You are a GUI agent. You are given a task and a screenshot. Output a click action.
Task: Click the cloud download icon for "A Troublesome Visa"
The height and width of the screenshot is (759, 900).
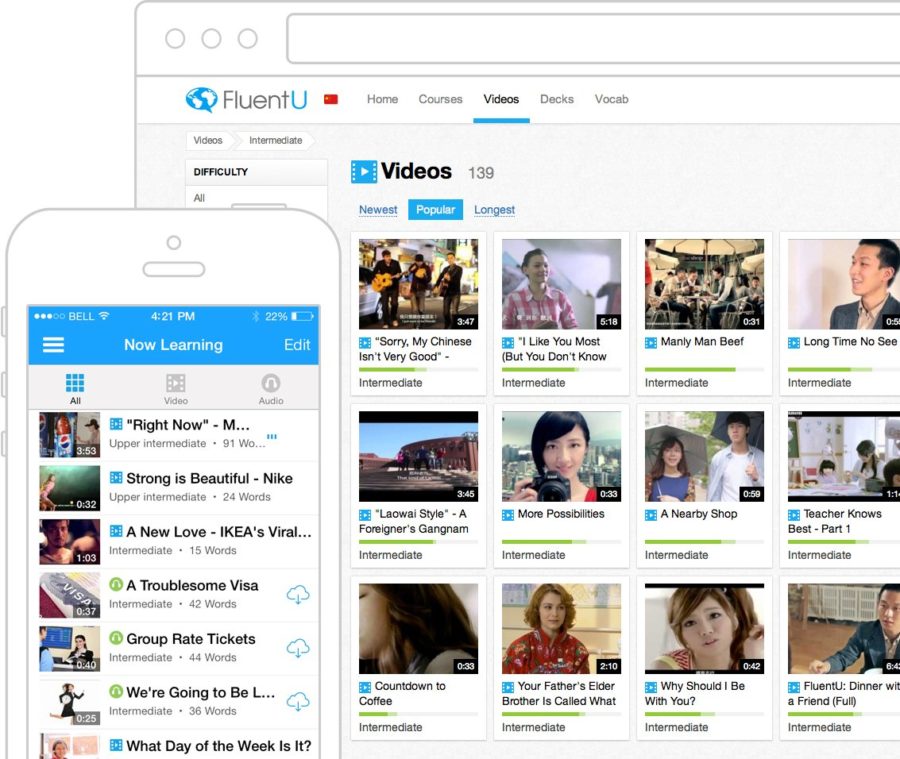(298, 594)
